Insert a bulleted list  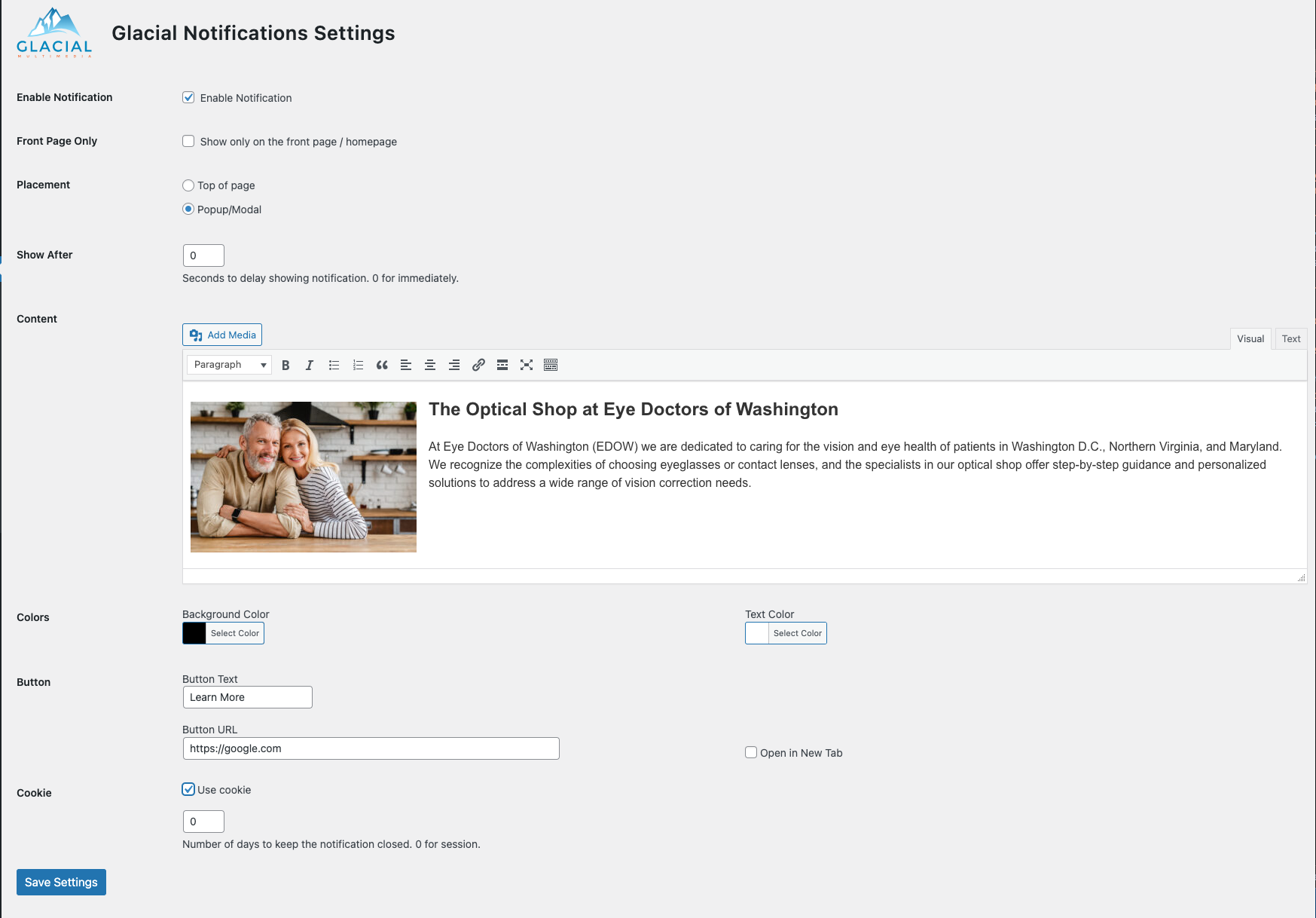(x=334, y=365)
